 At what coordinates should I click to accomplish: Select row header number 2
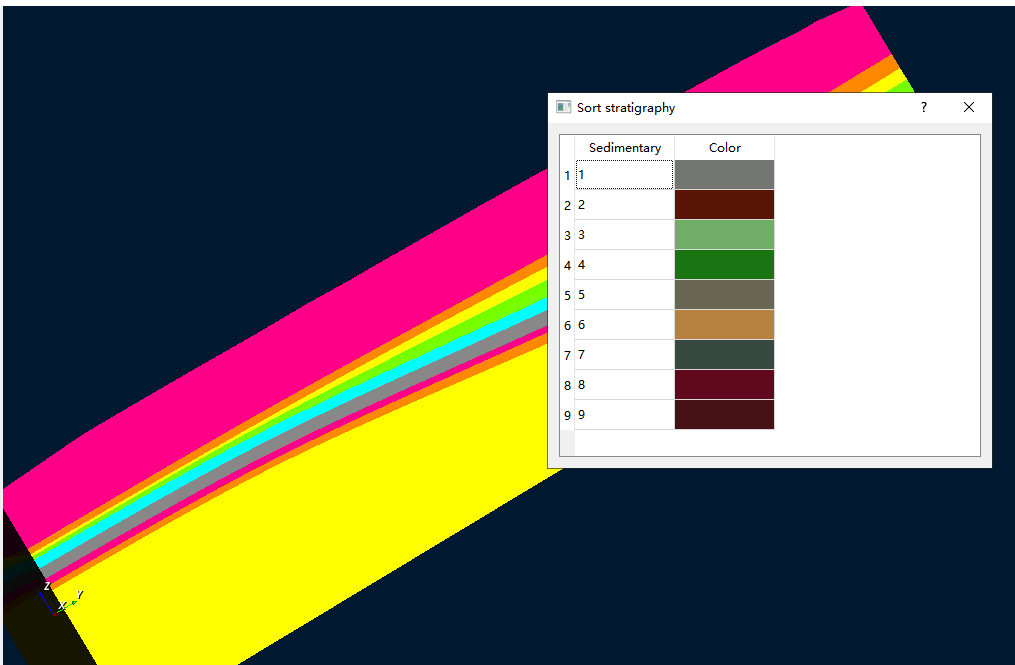click(x=567, y=205)
